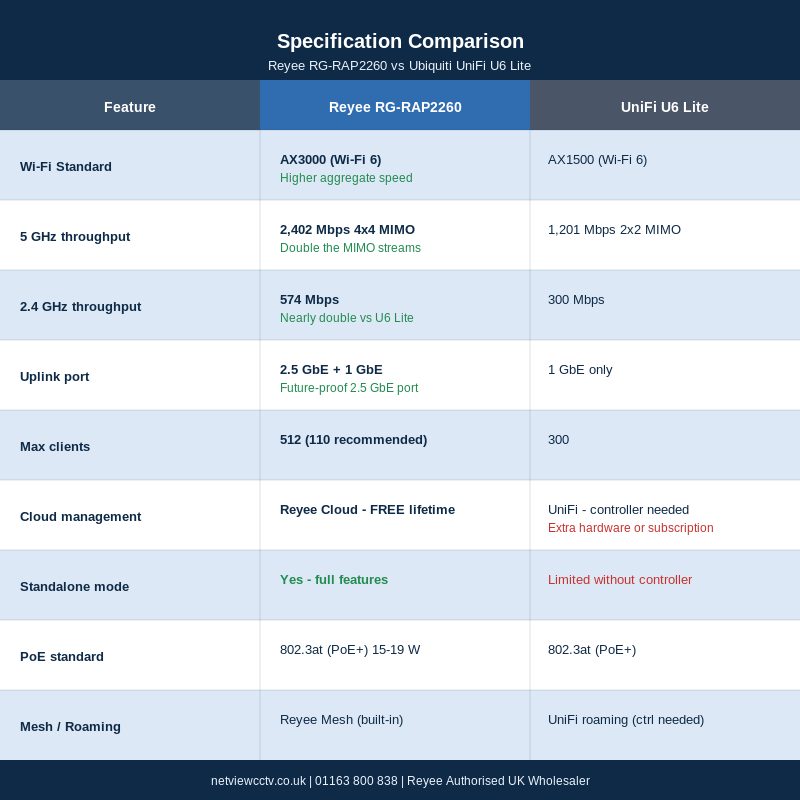
Task: Click the UniFi '802.3at (PoE+)' value
Action: point(592,649)
